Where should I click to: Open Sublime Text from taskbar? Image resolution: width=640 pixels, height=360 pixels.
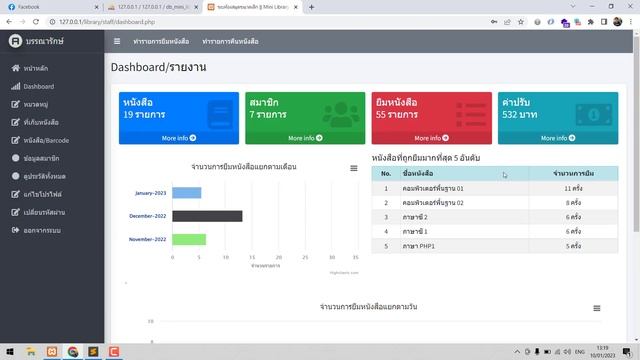click(x=93, y=351)
